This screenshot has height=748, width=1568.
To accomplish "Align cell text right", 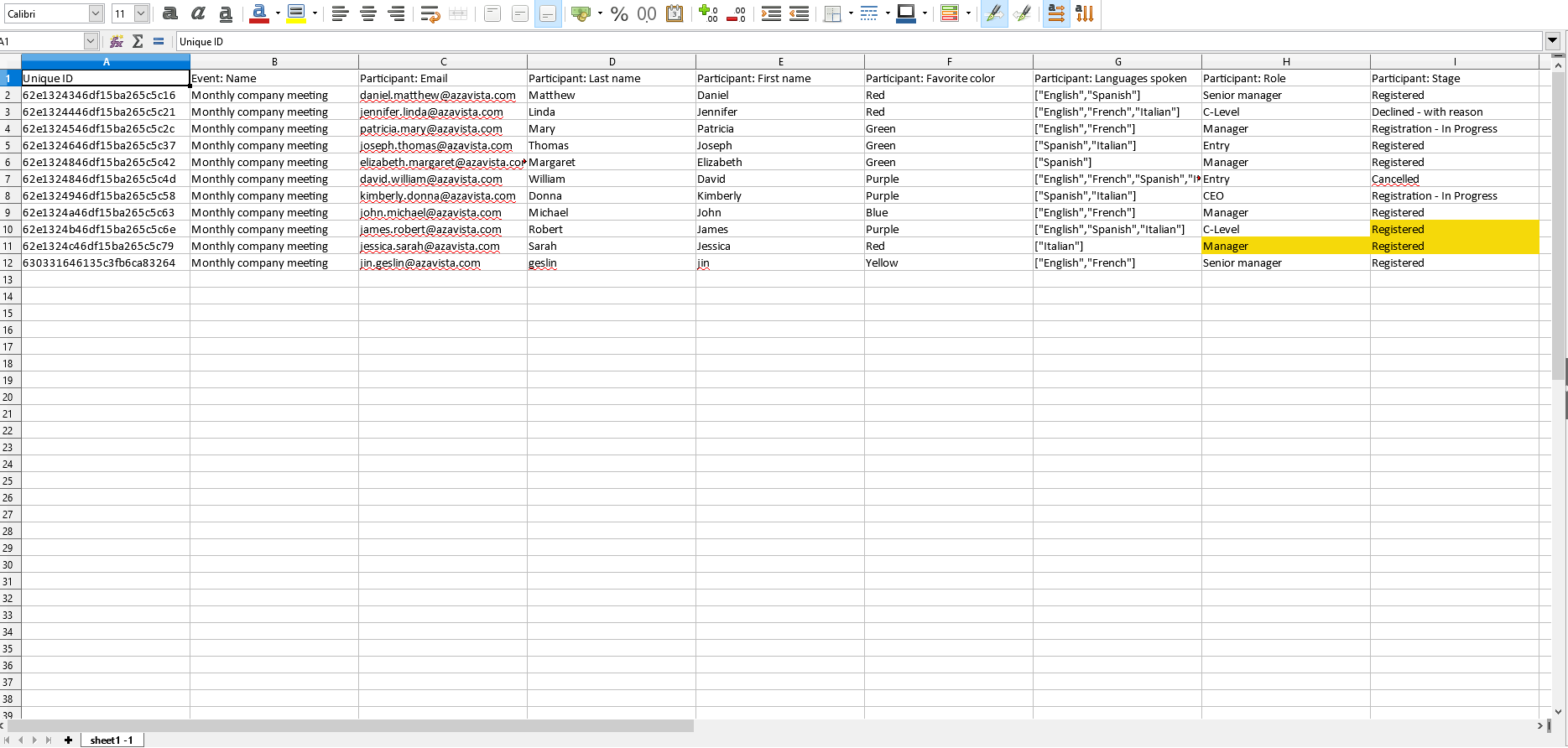I will pos(397,13).
